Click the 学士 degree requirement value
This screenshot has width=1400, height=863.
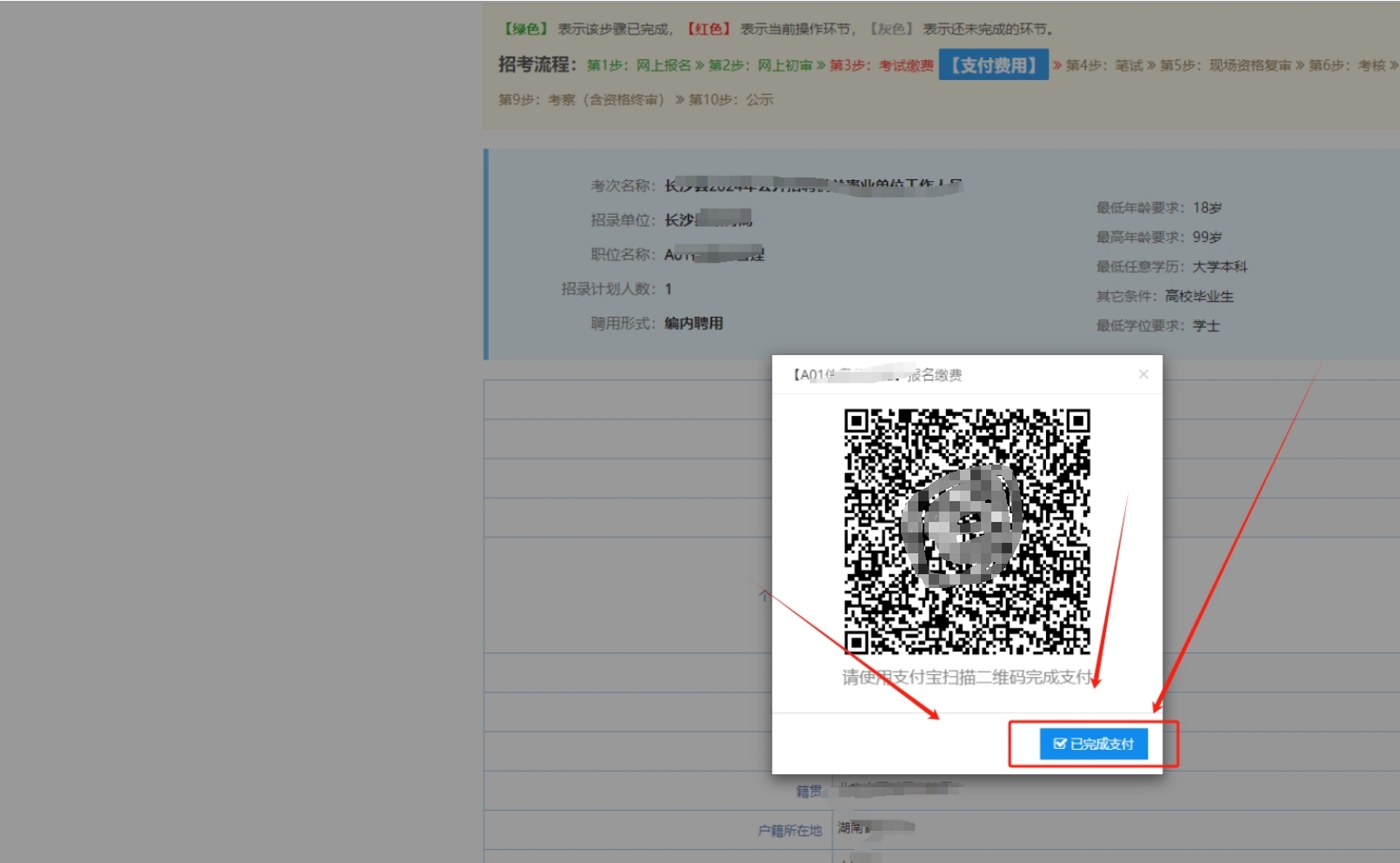click(1206, 325)
